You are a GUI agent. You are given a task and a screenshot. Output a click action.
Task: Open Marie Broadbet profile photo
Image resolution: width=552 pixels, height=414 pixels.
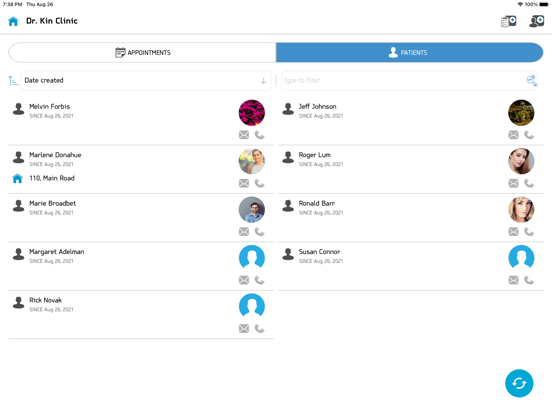[x=252, y=209]
